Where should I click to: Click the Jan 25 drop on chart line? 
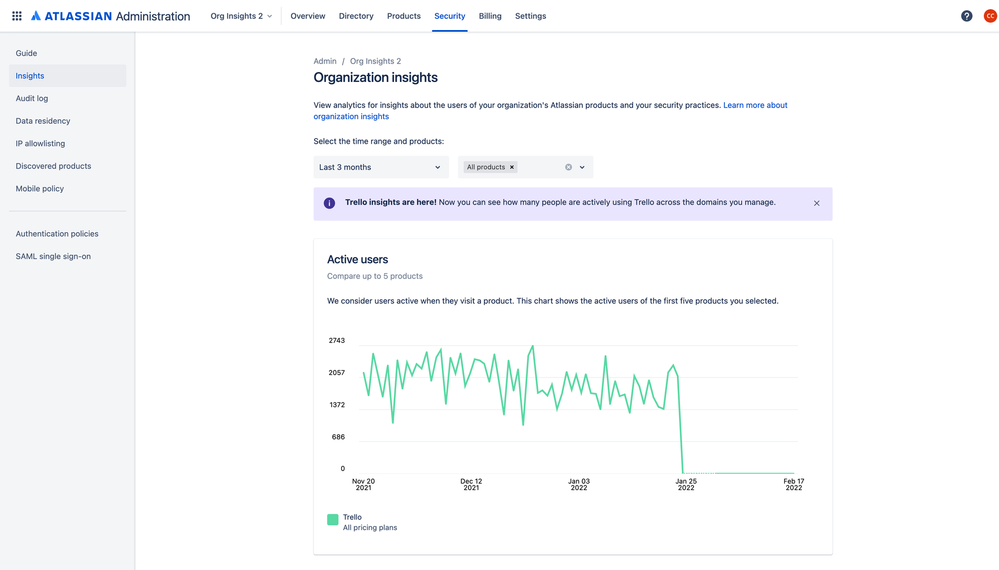[681, 425]
